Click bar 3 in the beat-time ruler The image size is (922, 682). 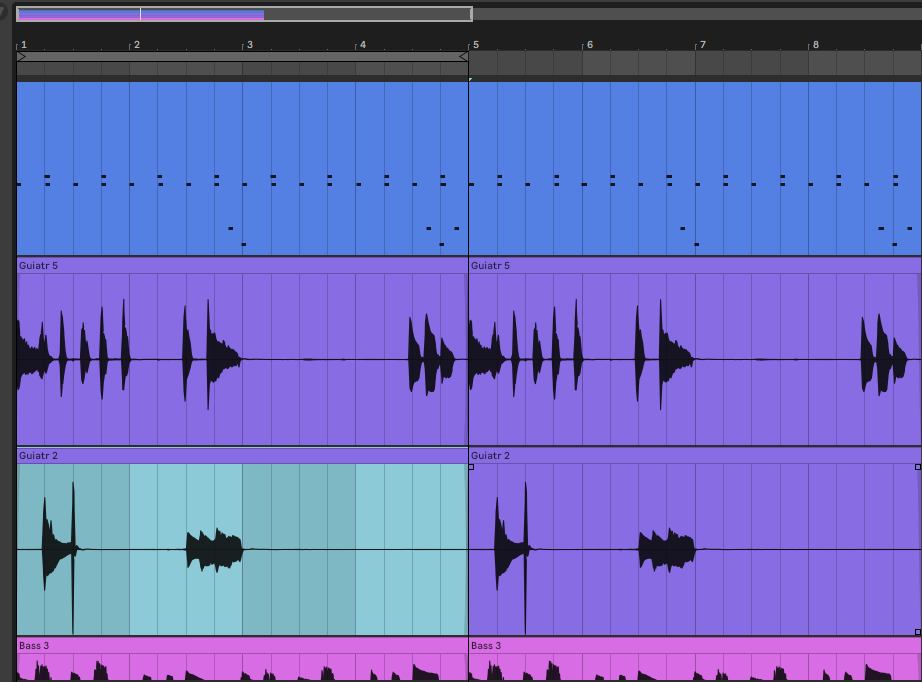click(x=249, y=45)
